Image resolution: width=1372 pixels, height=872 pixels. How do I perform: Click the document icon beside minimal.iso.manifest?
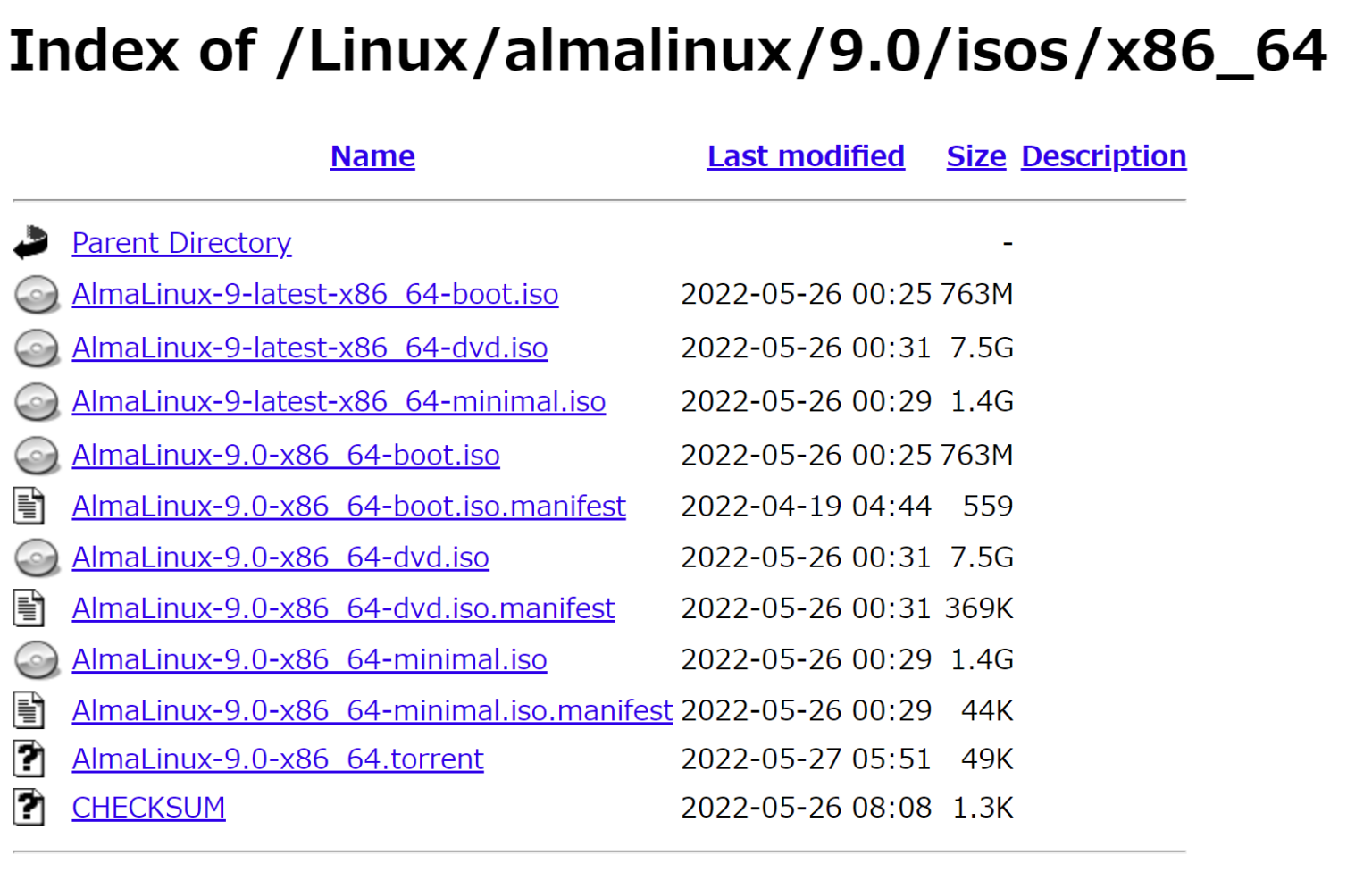tap(30, 709)
